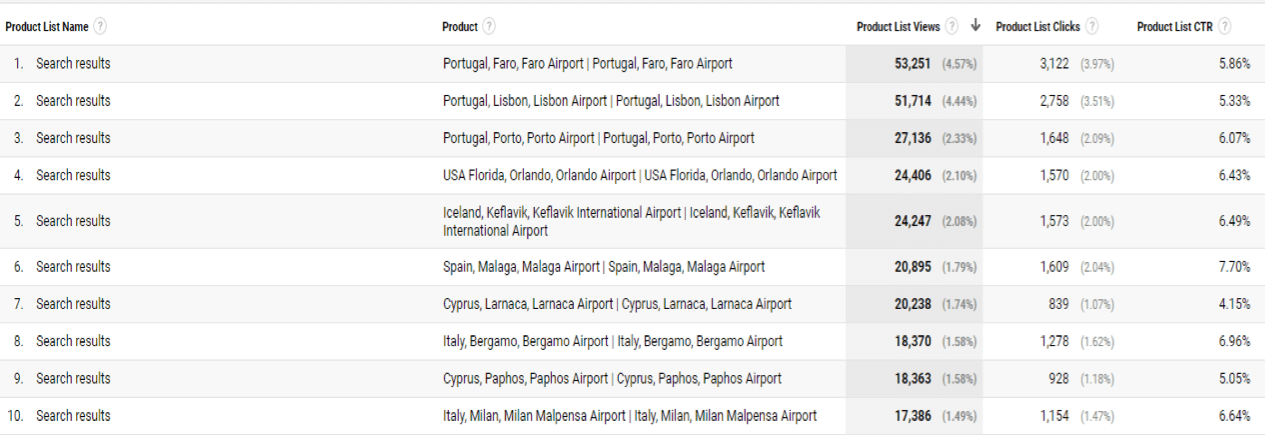Click the help icon beside Product List Views

952,27
